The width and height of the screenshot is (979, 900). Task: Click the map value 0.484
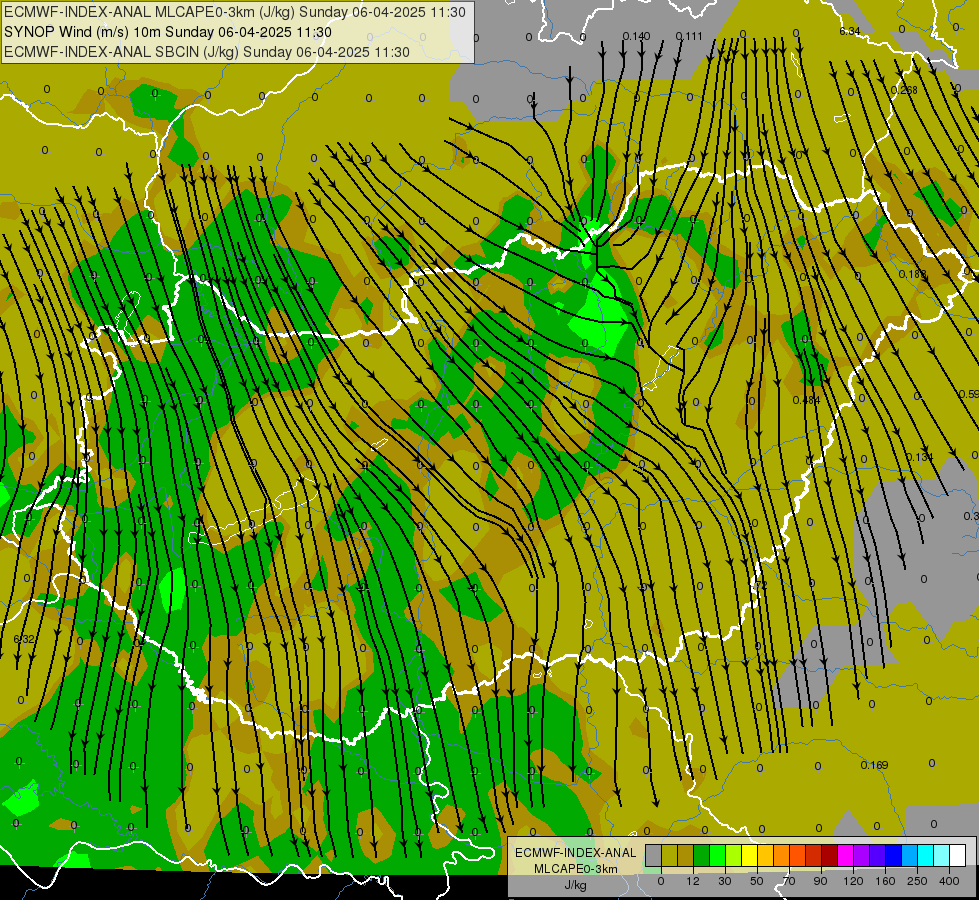(x=806, y=400)
